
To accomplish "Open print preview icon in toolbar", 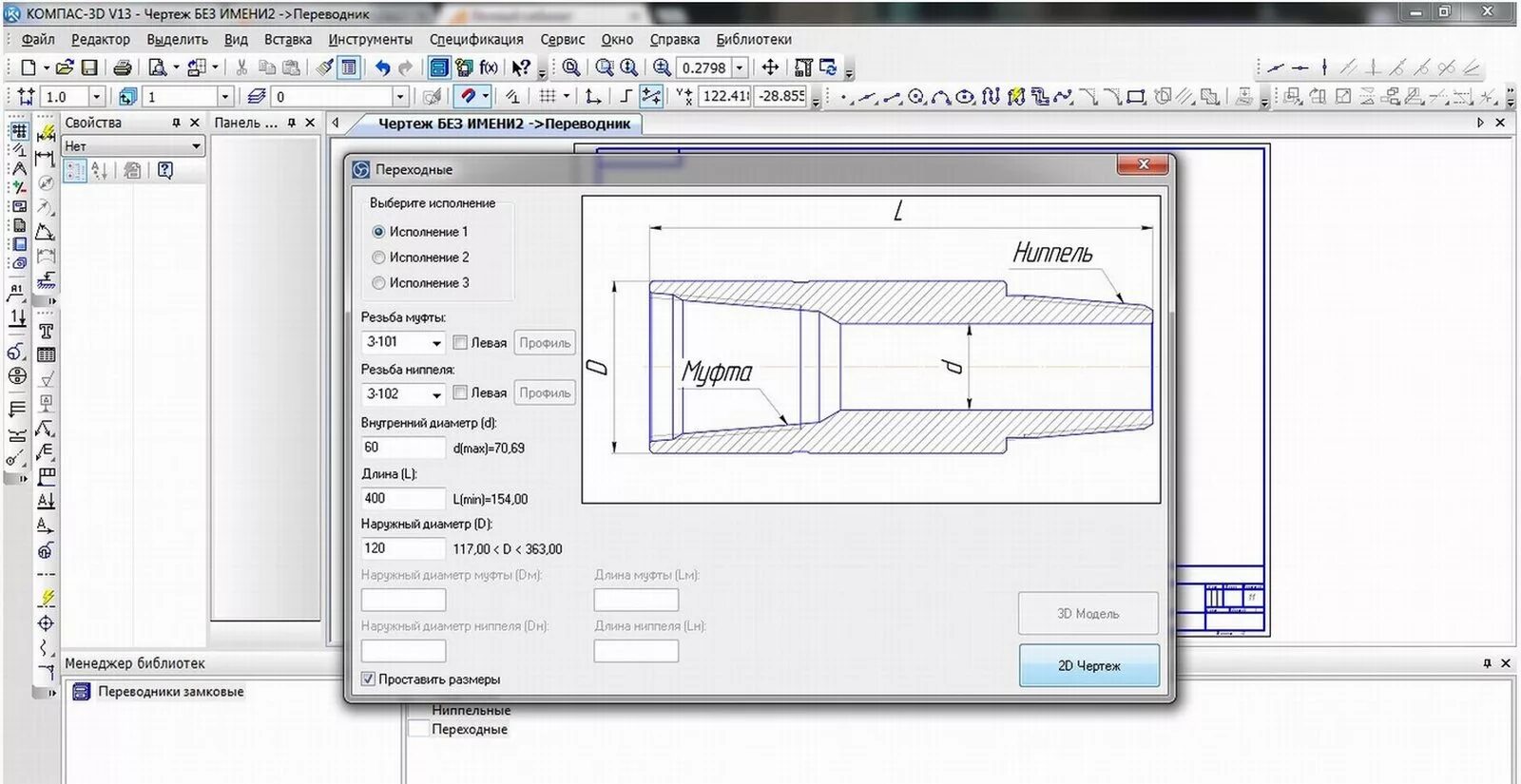I will tap(158, 67).
